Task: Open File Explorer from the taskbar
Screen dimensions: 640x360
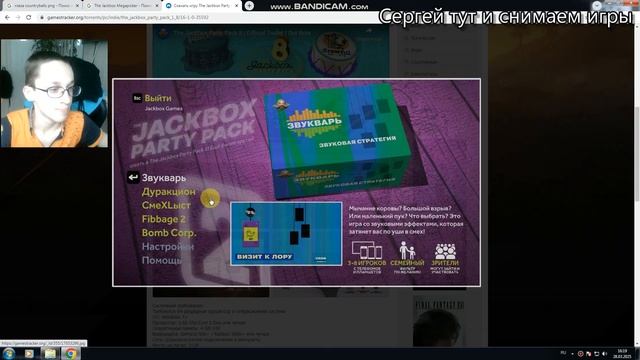Action: tap(50, 353)
